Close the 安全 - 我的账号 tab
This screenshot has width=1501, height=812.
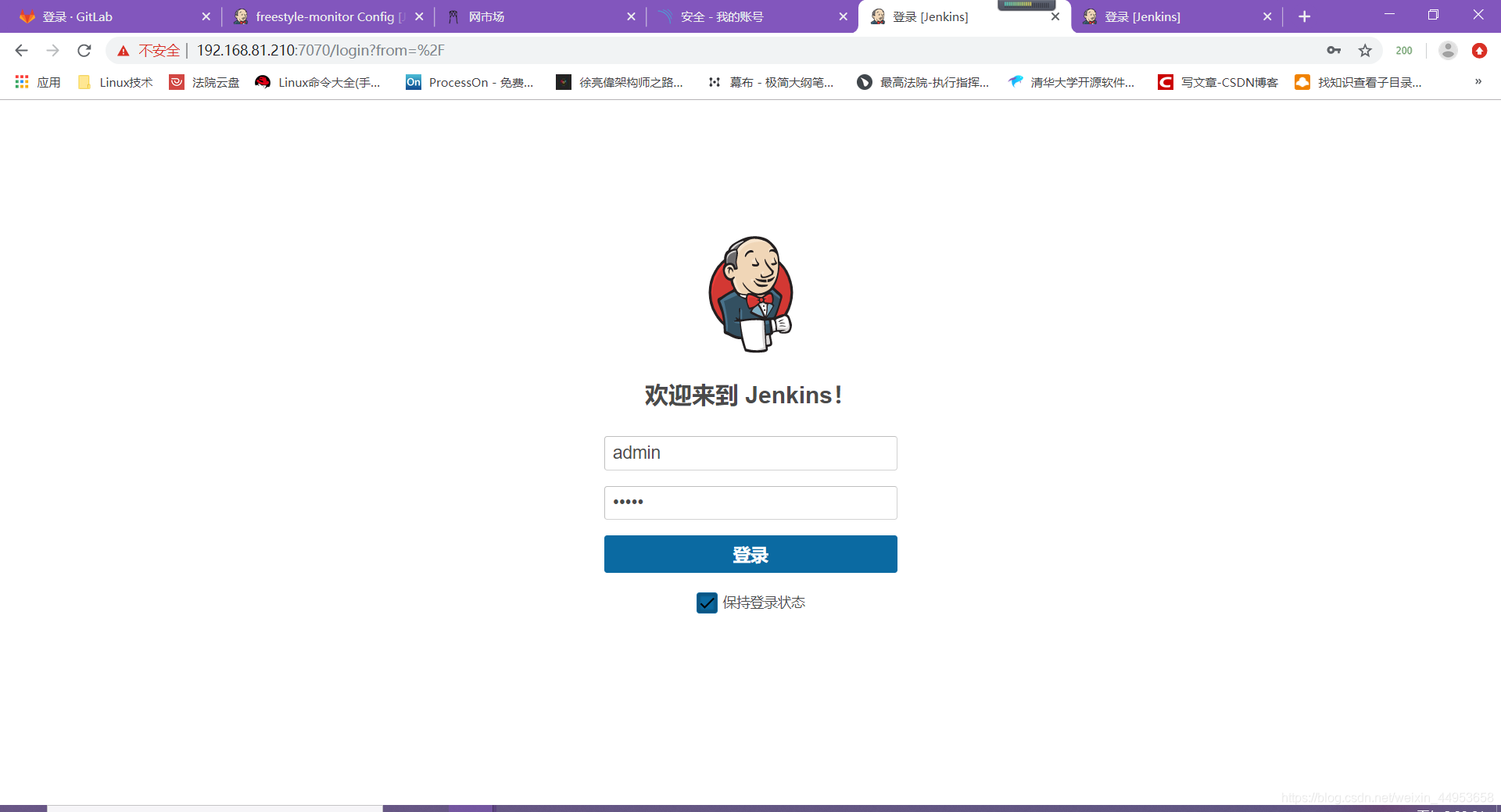pos(843,16)
